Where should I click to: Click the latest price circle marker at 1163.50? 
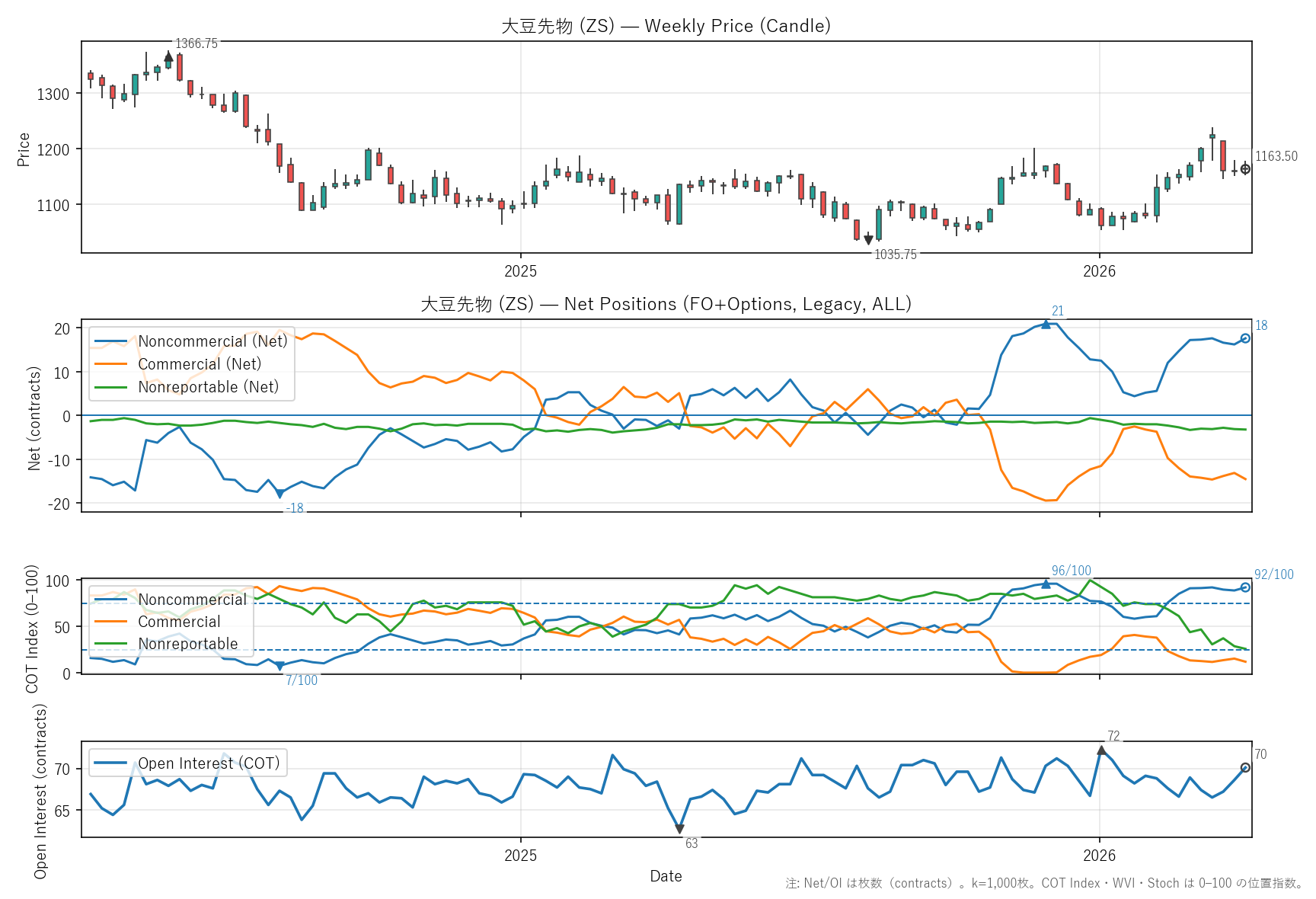click(x=1245, y=169)
